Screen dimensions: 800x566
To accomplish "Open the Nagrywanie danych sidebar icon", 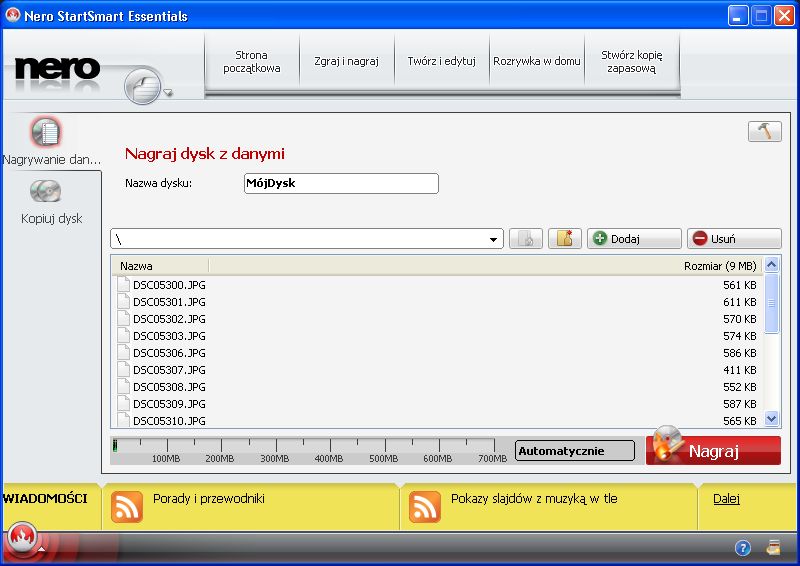I will [46, 132].
